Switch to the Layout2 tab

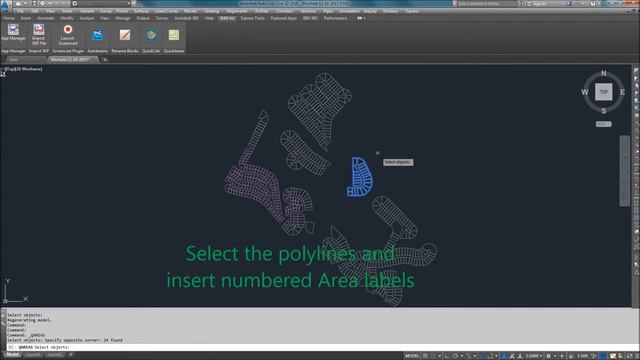54,355
